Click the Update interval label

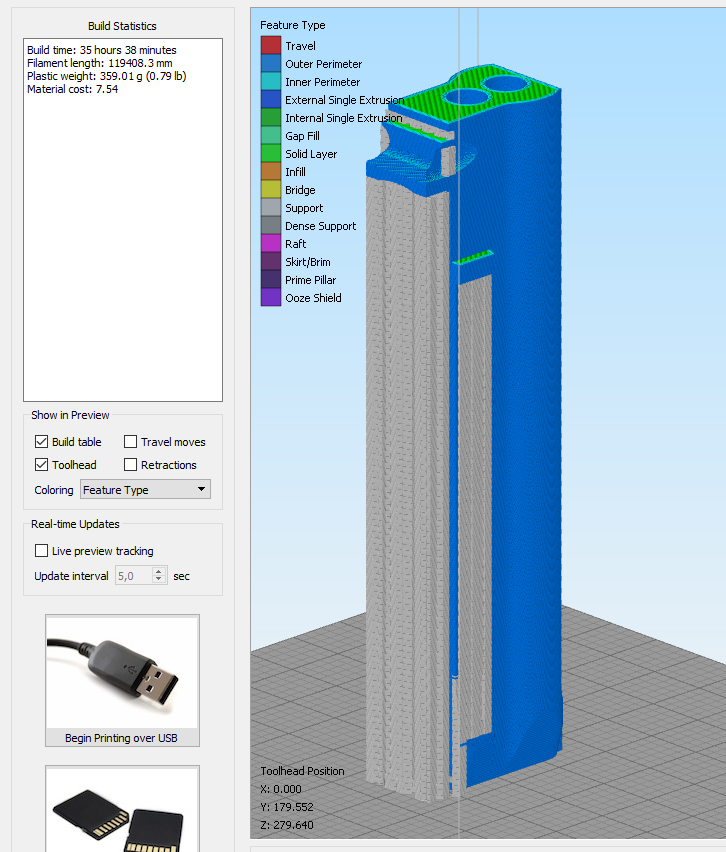point(71,576)
